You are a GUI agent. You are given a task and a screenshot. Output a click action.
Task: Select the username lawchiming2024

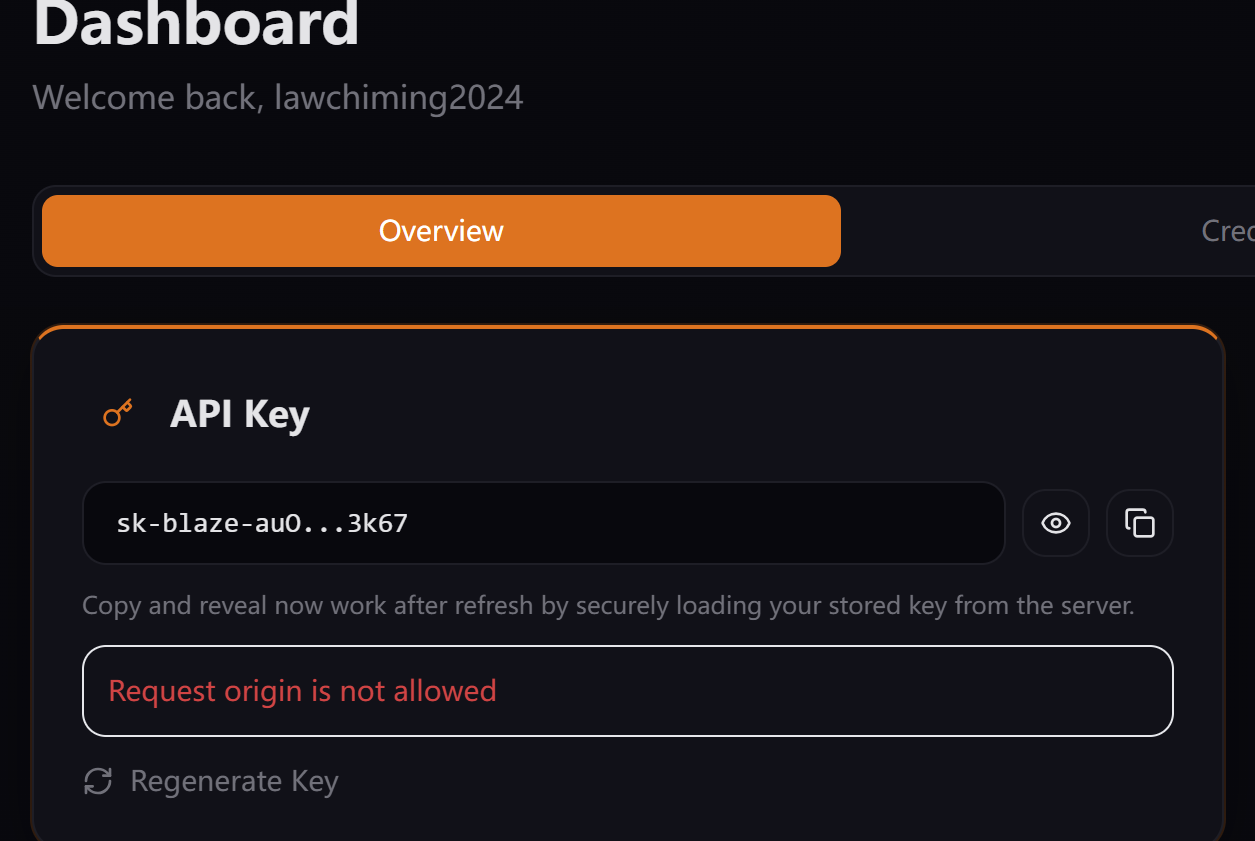pyautogui.click(x=398, y=98)
